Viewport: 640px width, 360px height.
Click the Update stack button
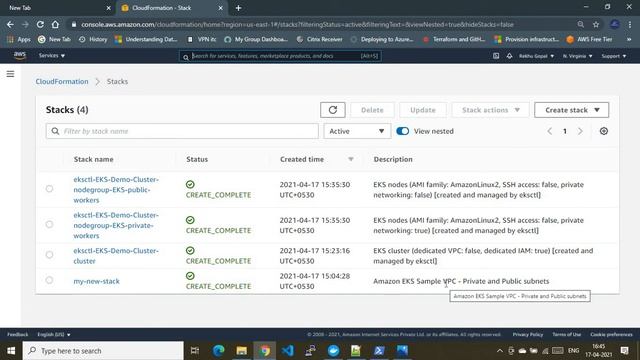423,110
